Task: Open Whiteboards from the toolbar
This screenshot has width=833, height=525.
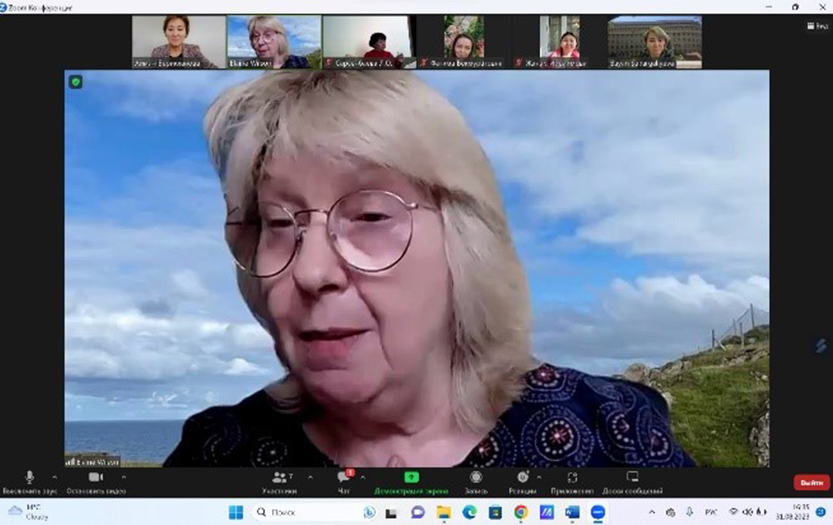Action: (632, 478)
